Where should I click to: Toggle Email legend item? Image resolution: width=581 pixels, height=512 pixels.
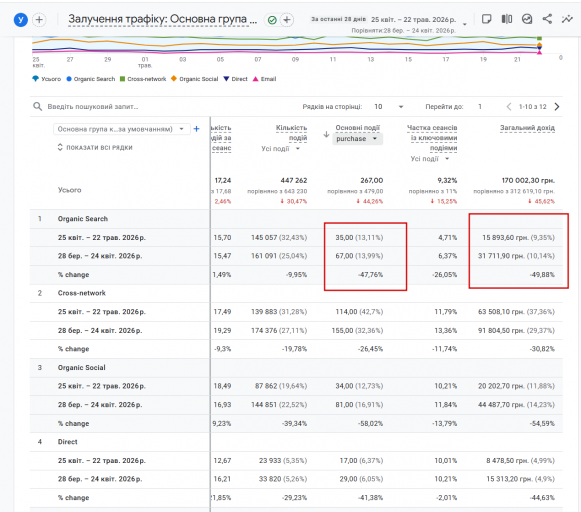pyautogui.click(x=265, y=79)
